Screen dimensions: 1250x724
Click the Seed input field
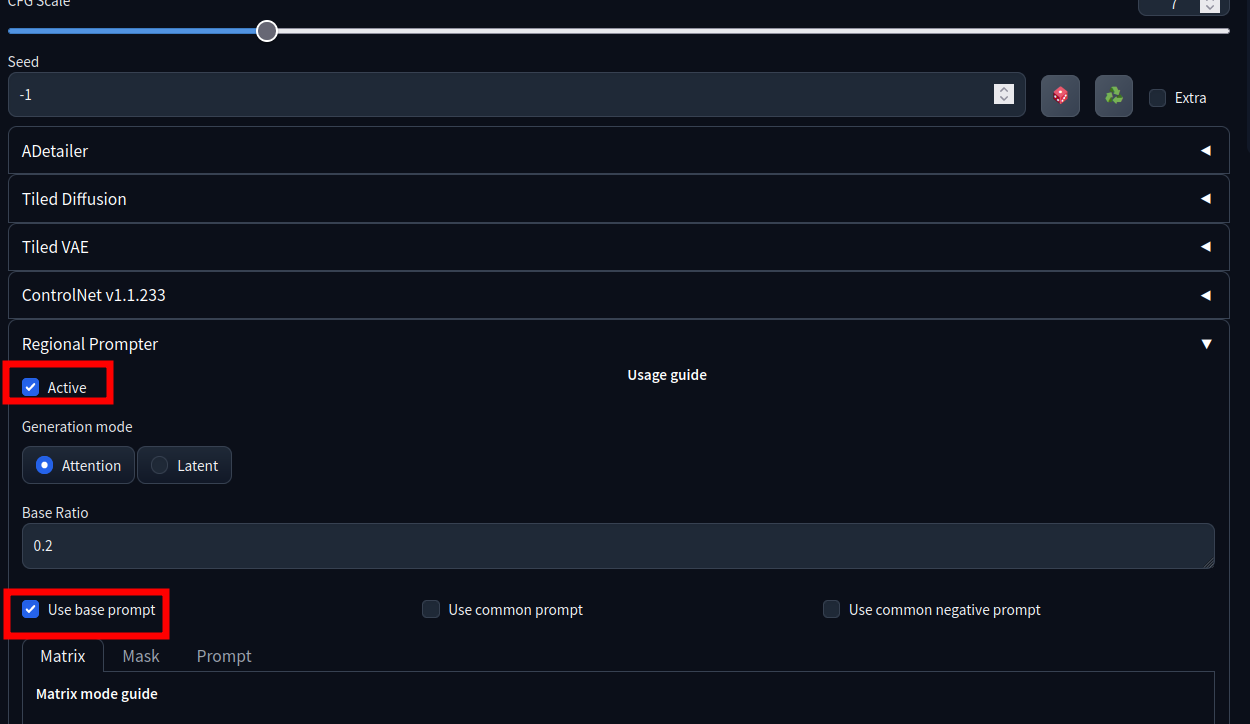click(500, 95)
